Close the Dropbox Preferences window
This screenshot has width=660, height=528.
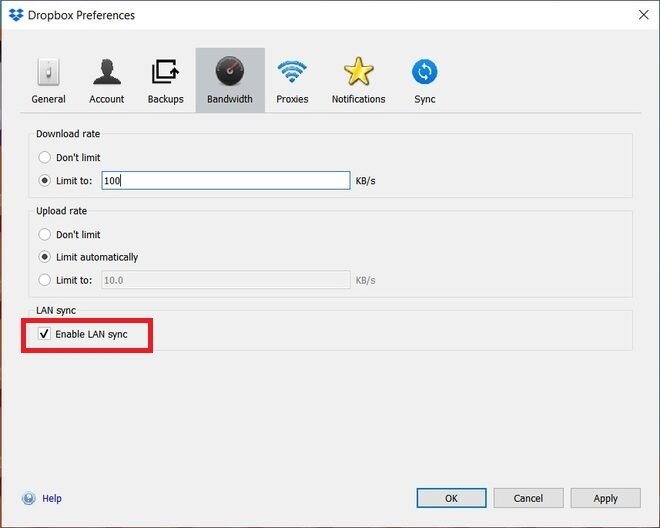pos(644,15)
